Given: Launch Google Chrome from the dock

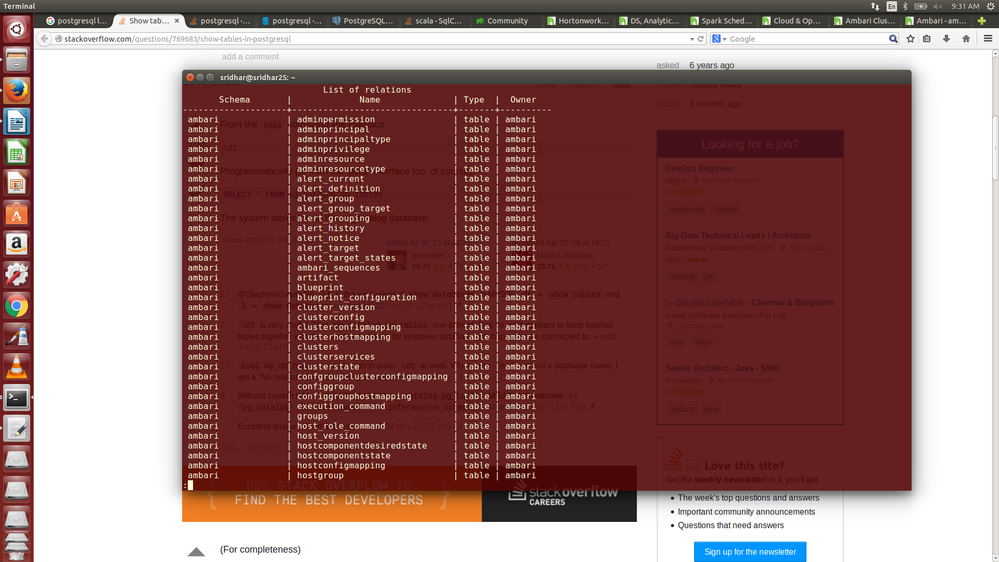Looking at the screenshot, I should [x=17, y=306].
